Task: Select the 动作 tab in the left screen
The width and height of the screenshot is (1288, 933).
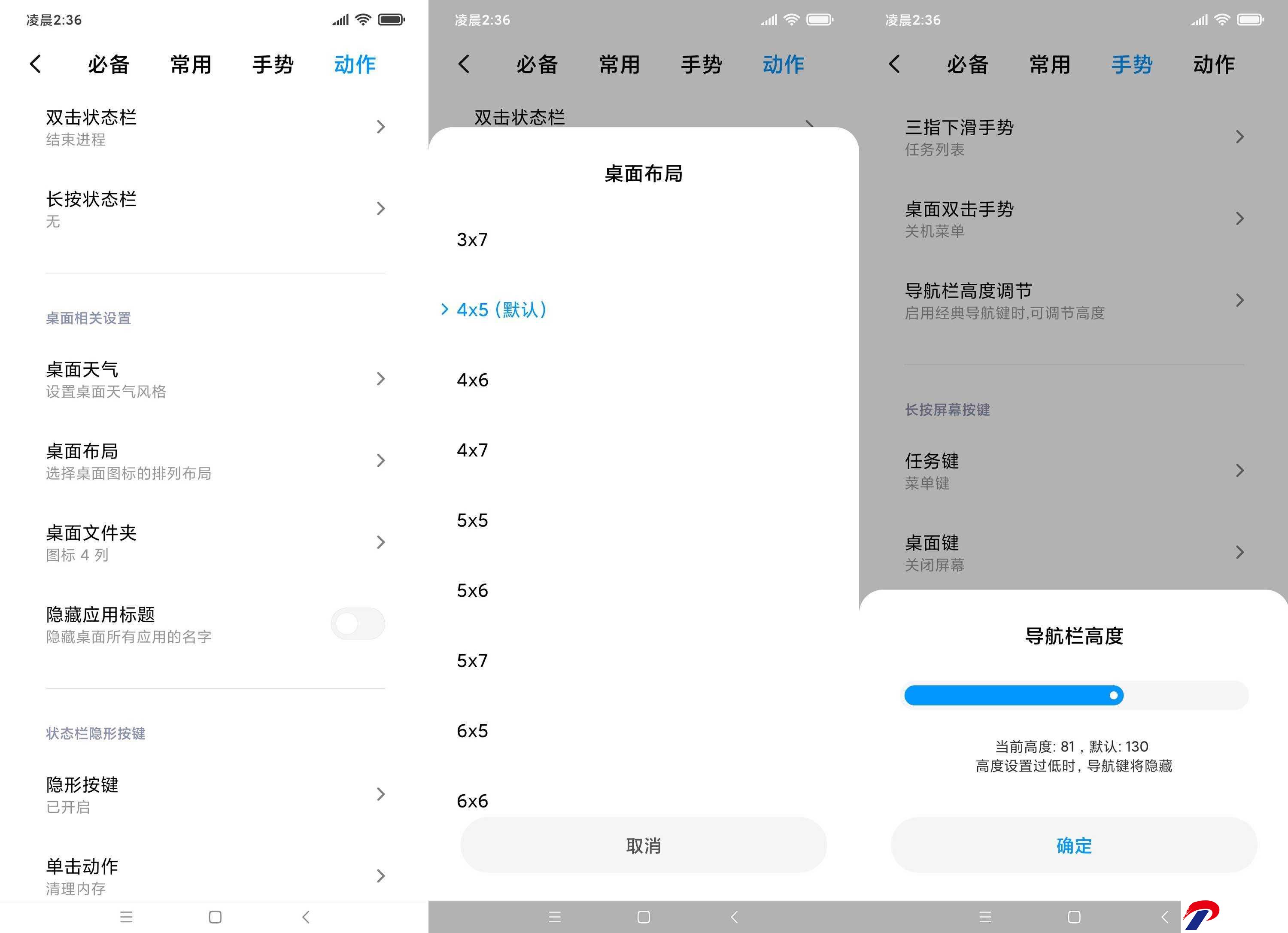Action: click(x=355, y=64)
